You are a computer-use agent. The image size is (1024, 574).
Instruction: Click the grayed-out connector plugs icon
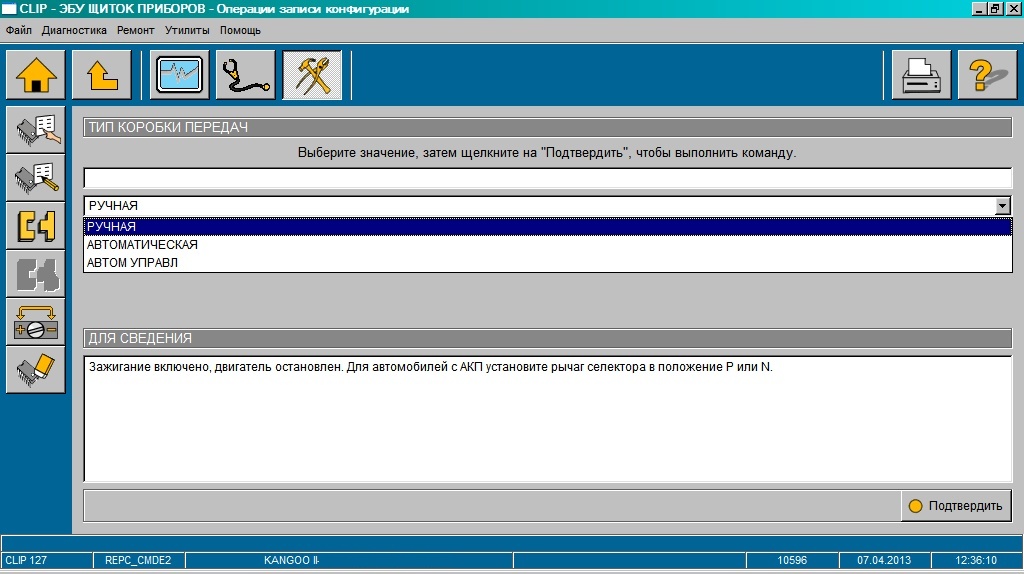click(36, 274)
